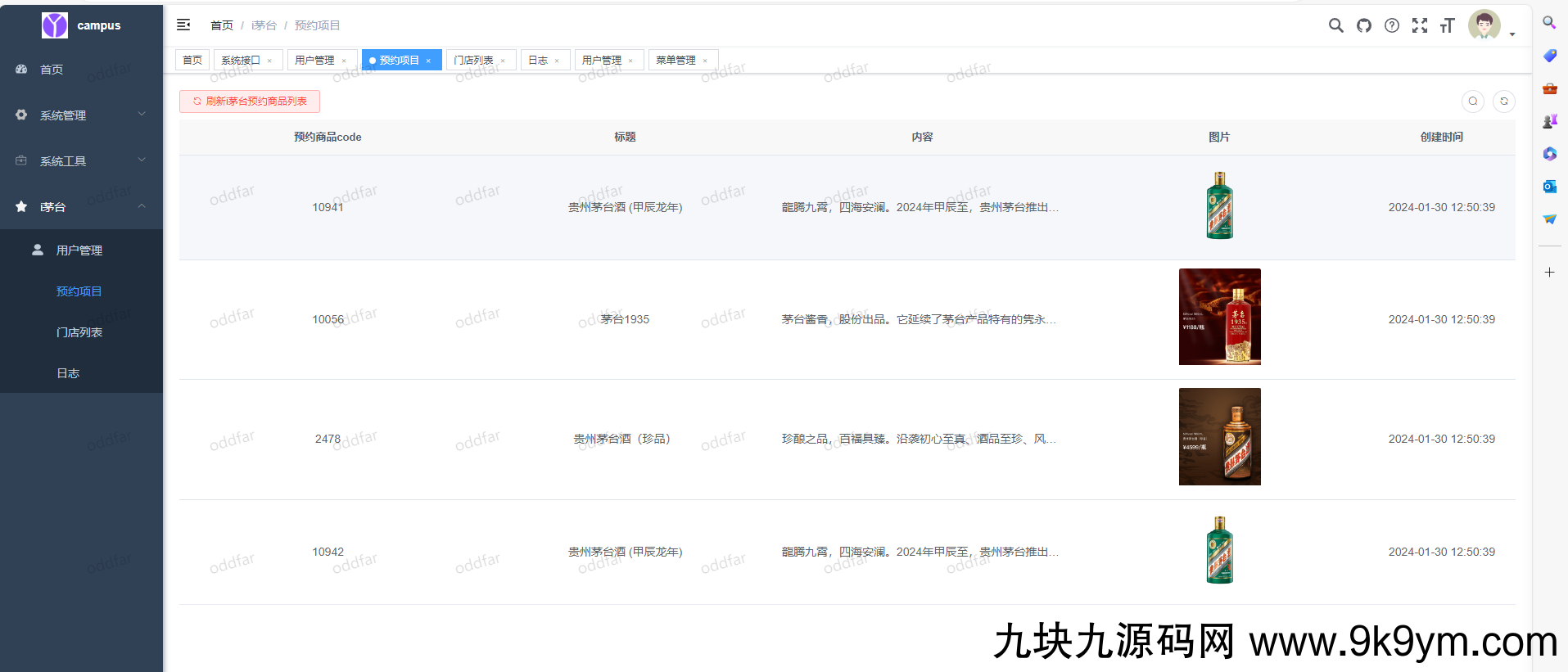Image resolution: width=1568 pixels, height=672 pixels.
Task: Open browser sidebar search icon
Action: pos(1549,23)
